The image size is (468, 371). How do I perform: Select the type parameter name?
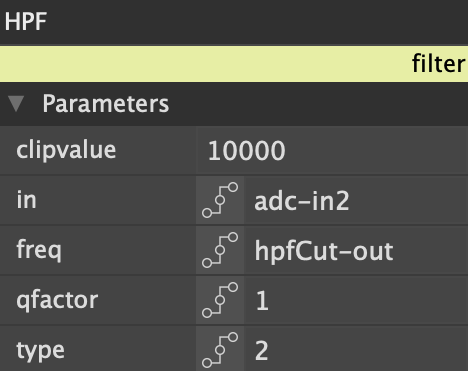tap(40, 351)
